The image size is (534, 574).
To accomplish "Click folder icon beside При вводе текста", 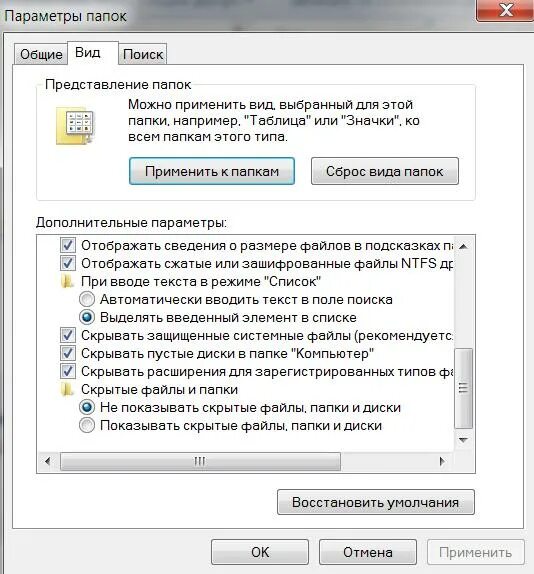I will tap(67, 282).
